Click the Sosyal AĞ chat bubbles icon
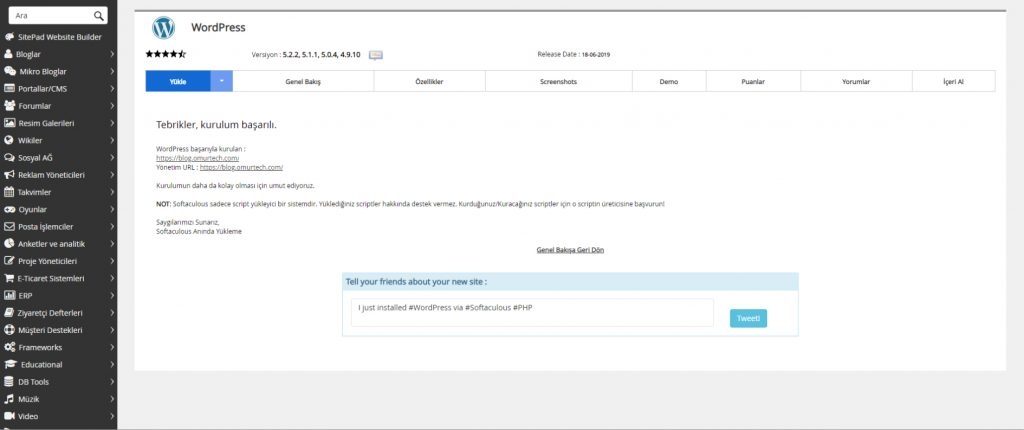The height and width of the screenshot is (430, 1024). click(x=9, y=157)
